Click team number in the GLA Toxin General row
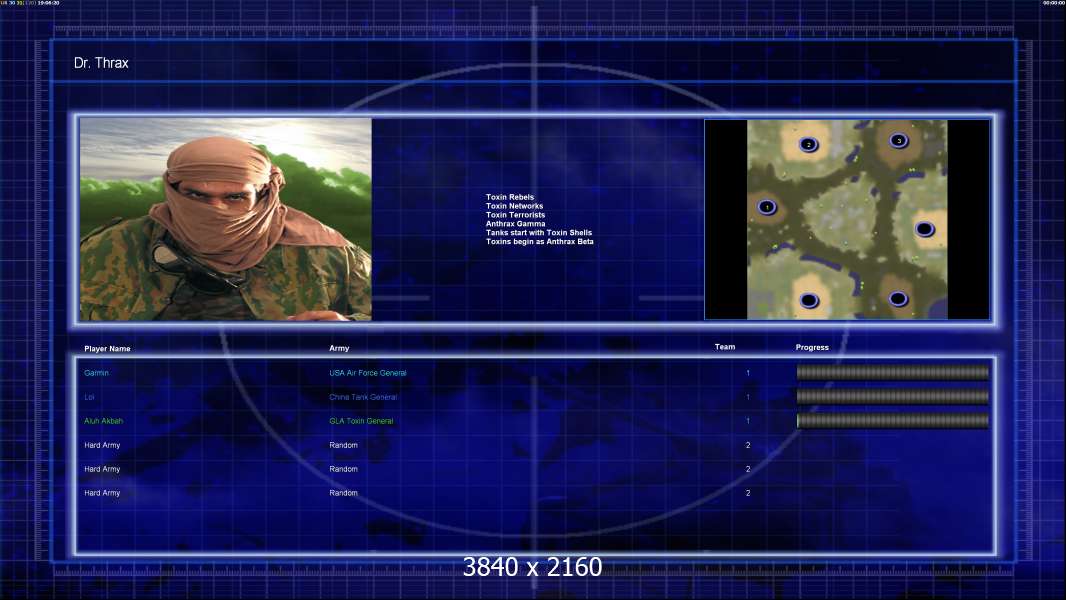 coord(748,421)
